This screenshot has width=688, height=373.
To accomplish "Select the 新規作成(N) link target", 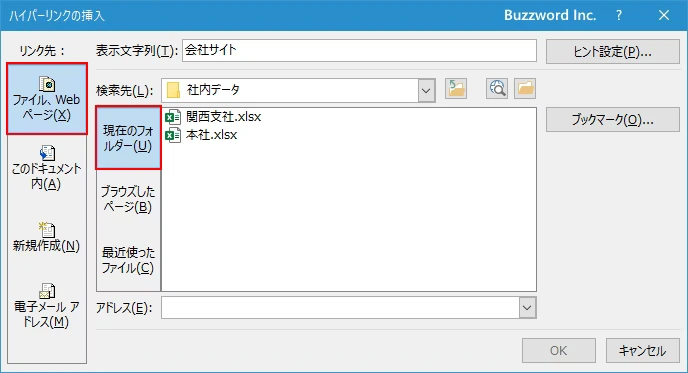I will (x=47, y=237).
